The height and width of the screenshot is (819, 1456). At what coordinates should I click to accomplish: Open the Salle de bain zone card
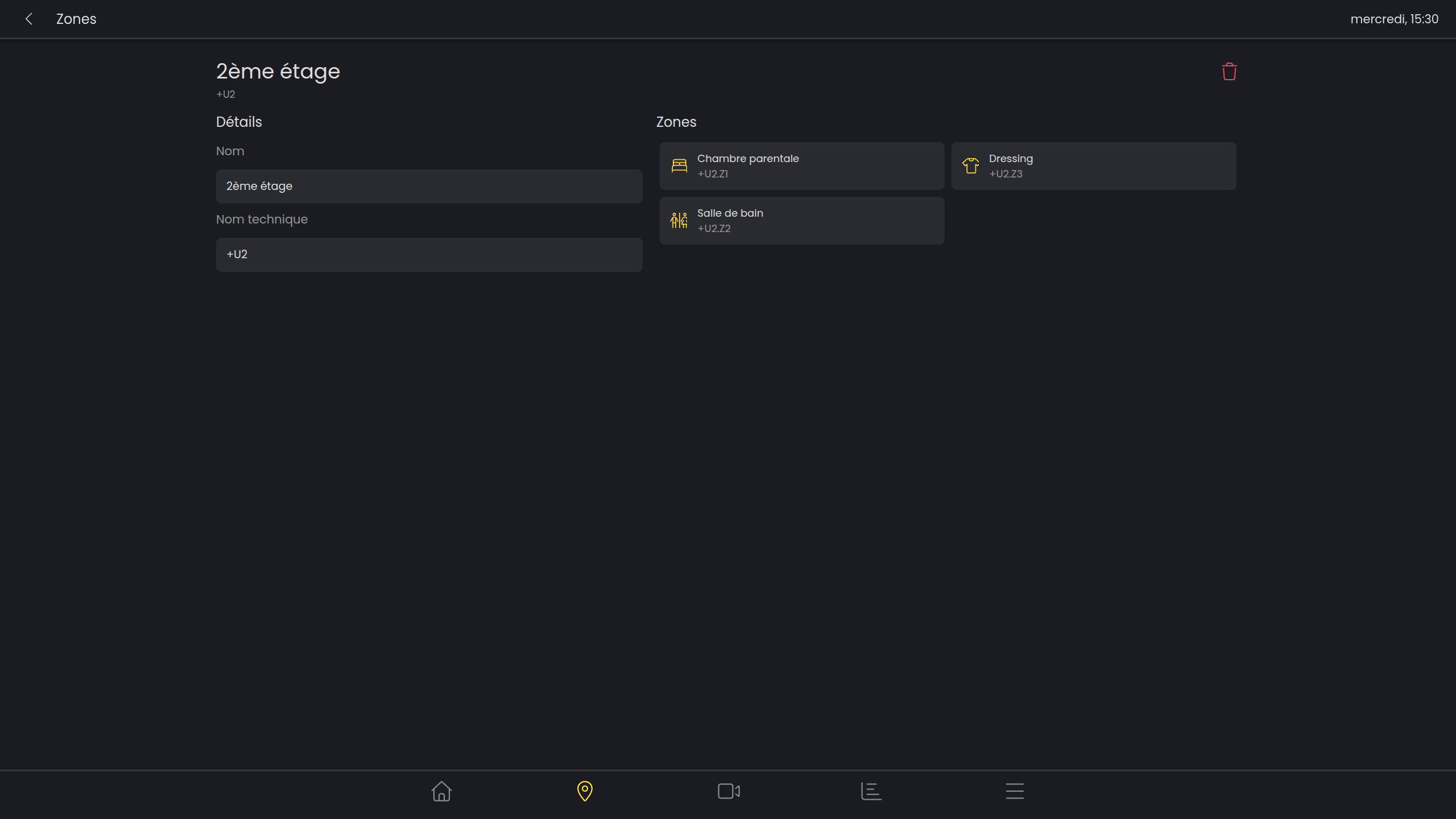click(x=802, y=220)
